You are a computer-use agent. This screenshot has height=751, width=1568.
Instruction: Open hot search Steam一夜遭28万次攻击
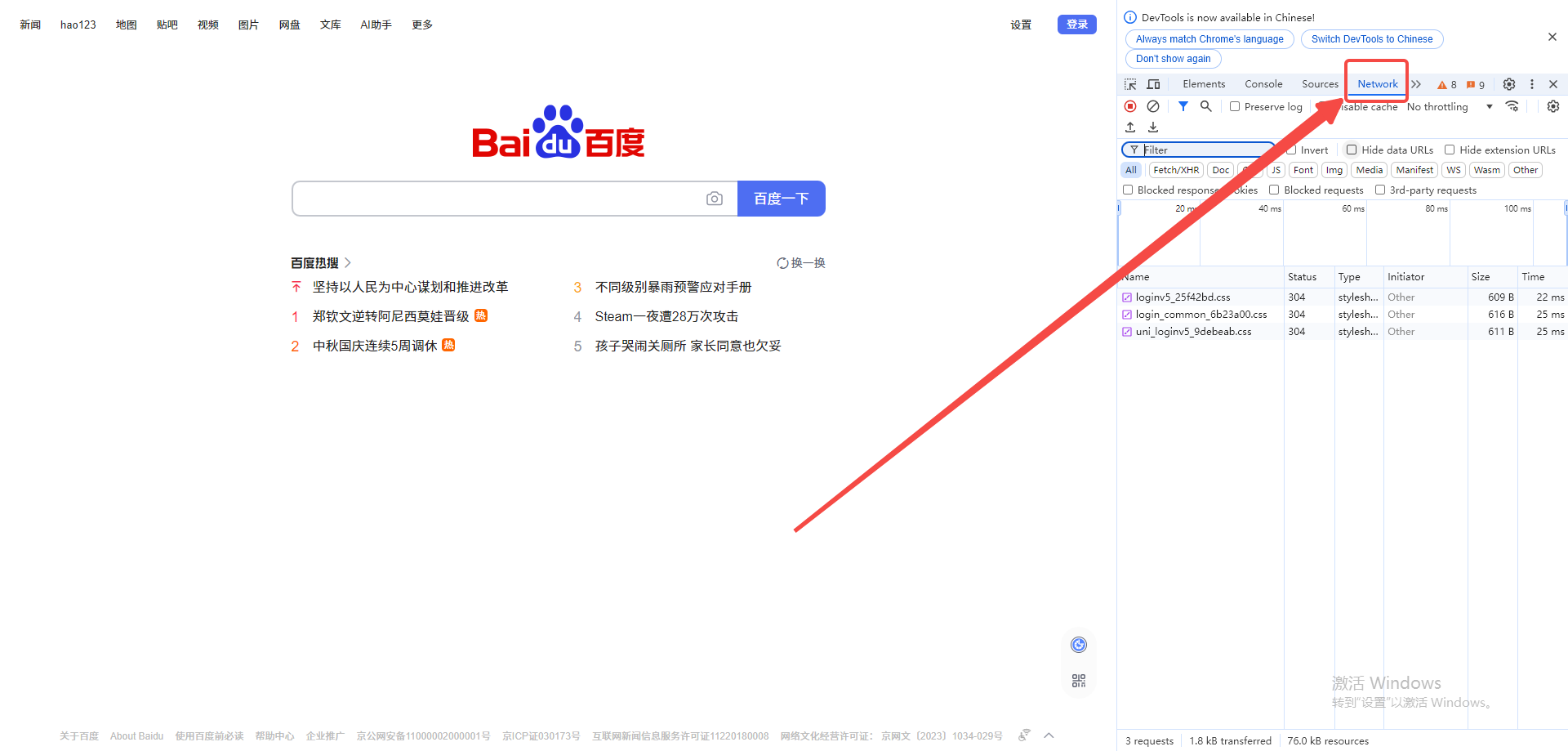[666, 316]
